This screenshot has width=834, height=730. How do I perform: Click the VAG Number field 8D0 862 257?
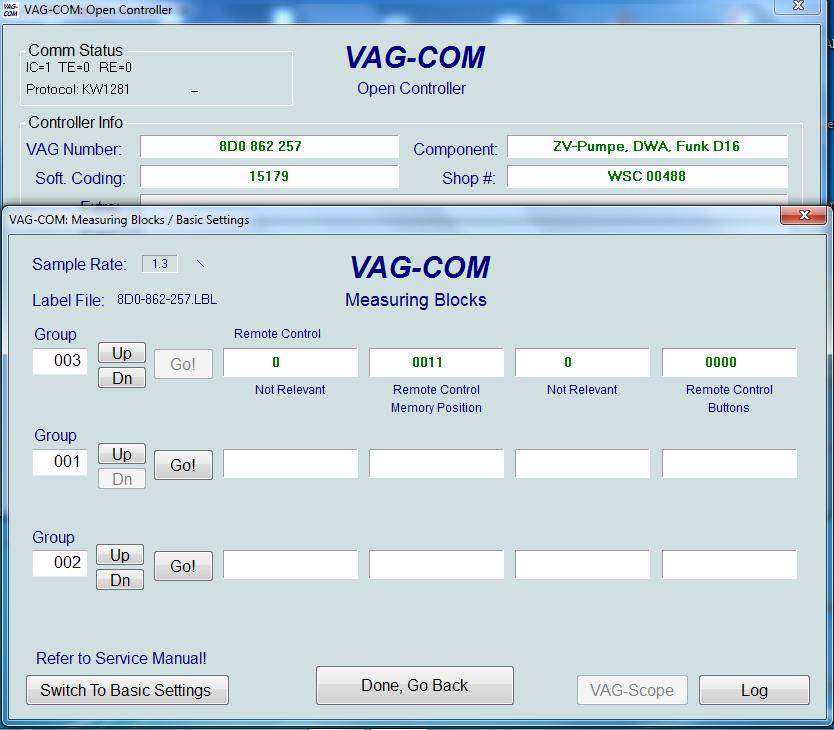coord(269,146)
